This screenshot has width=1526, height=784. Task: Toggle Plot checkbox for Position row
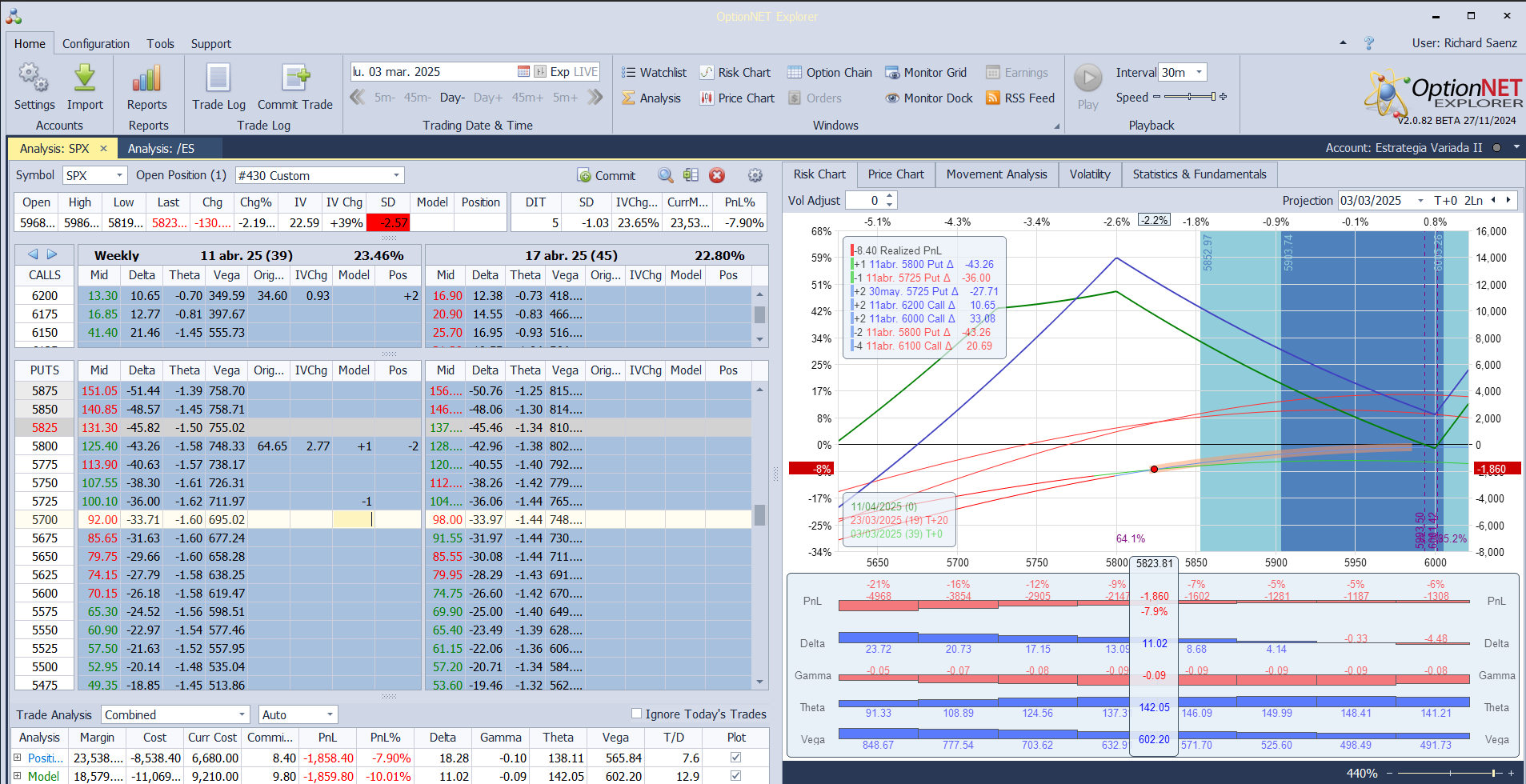[735, 757]
